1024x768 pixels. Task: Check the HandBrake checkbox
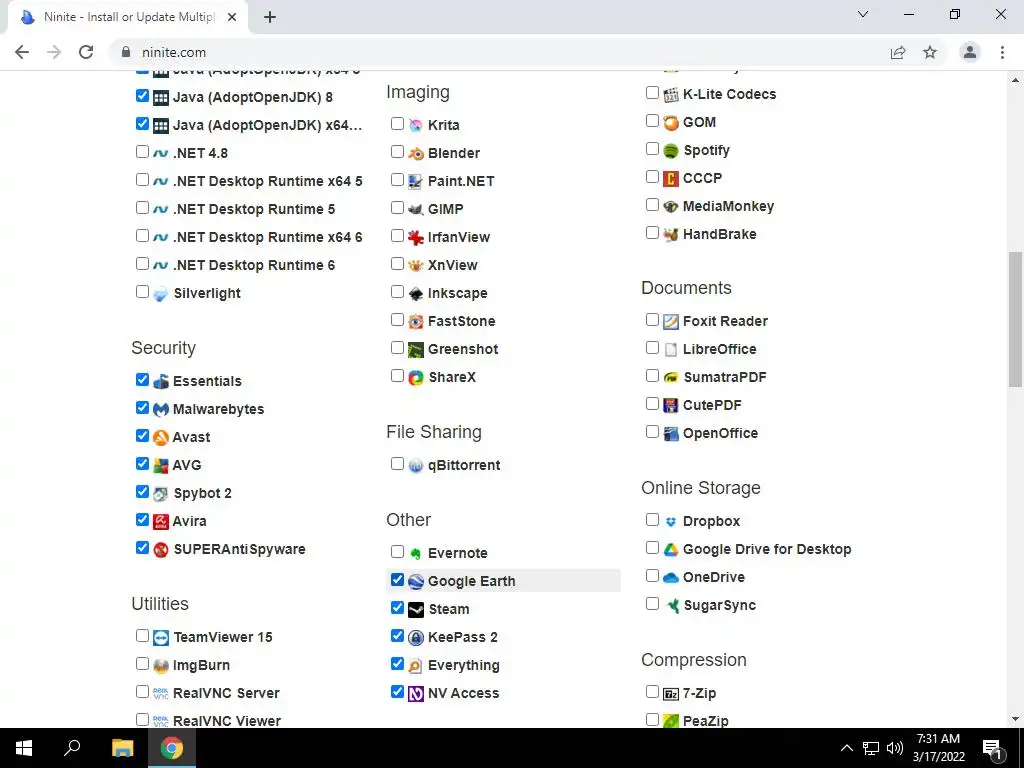(652, 232)
